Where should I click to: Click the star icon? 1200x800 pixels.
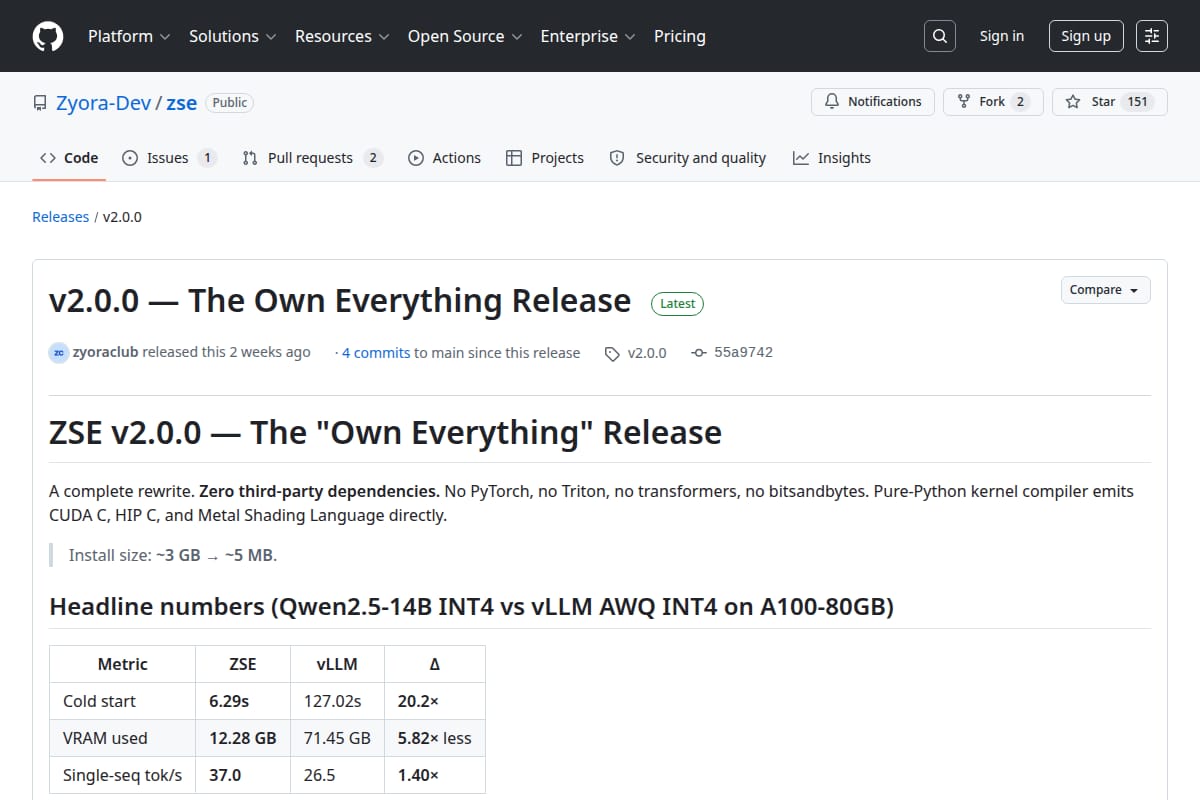click(1073, 102)
